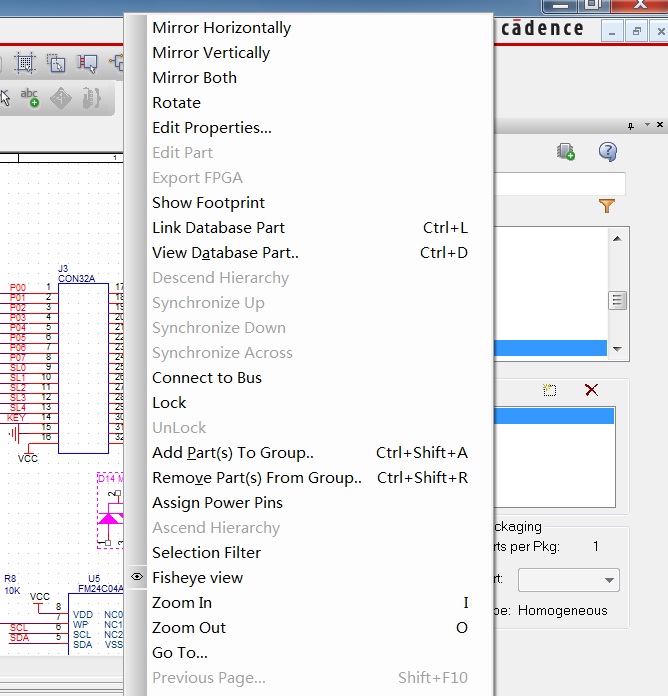
Task: Click the selected magenta D14 diode
Action: tap(111, 510)
